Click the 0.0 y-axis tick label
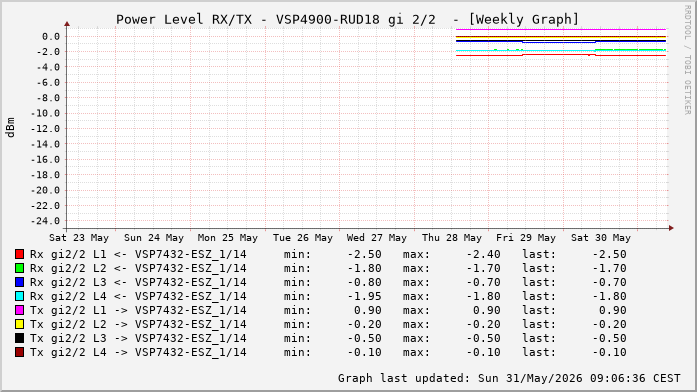 [51, 36]
